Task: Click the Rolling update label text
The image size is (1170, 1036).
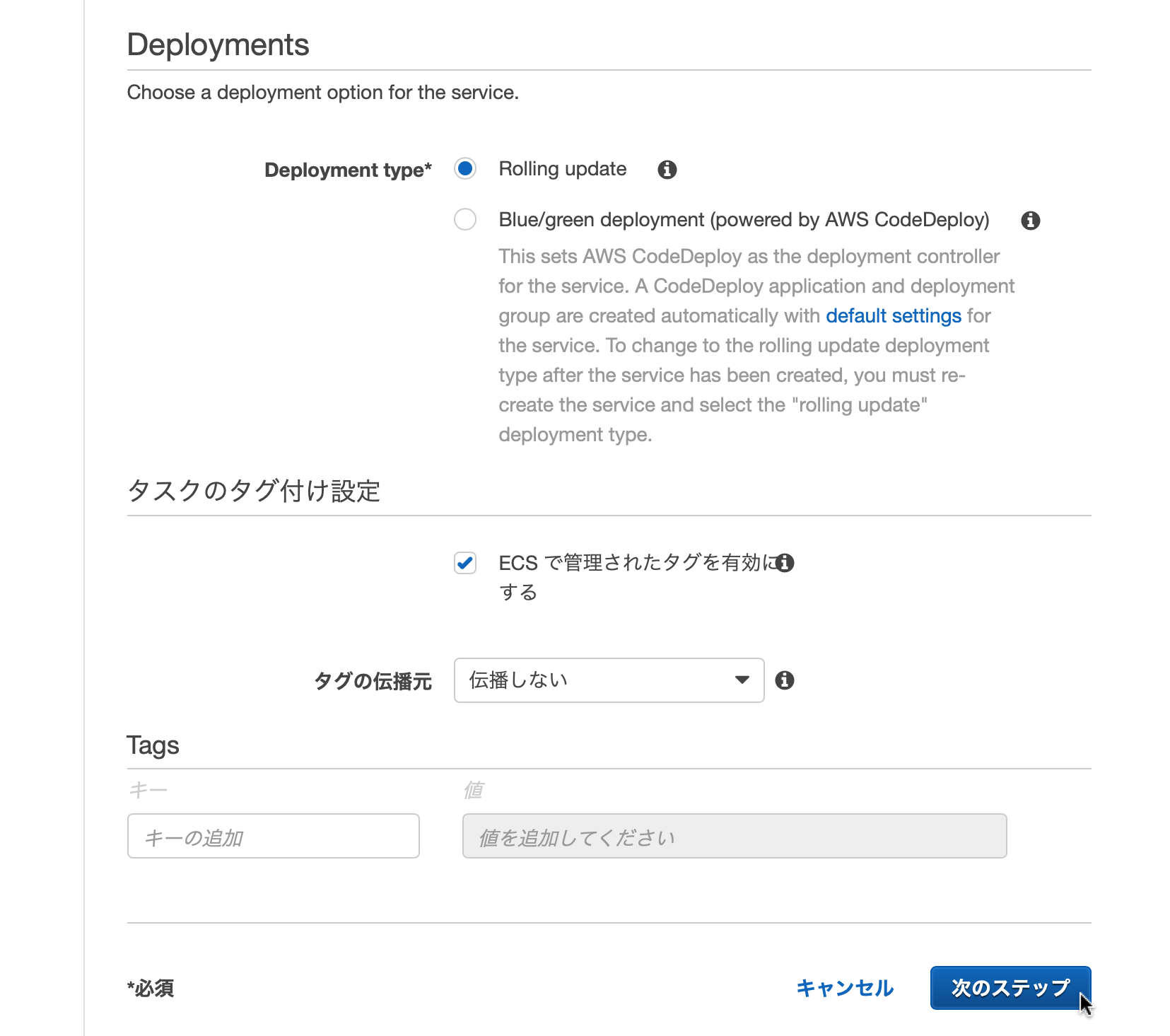Action: (562, 168)
